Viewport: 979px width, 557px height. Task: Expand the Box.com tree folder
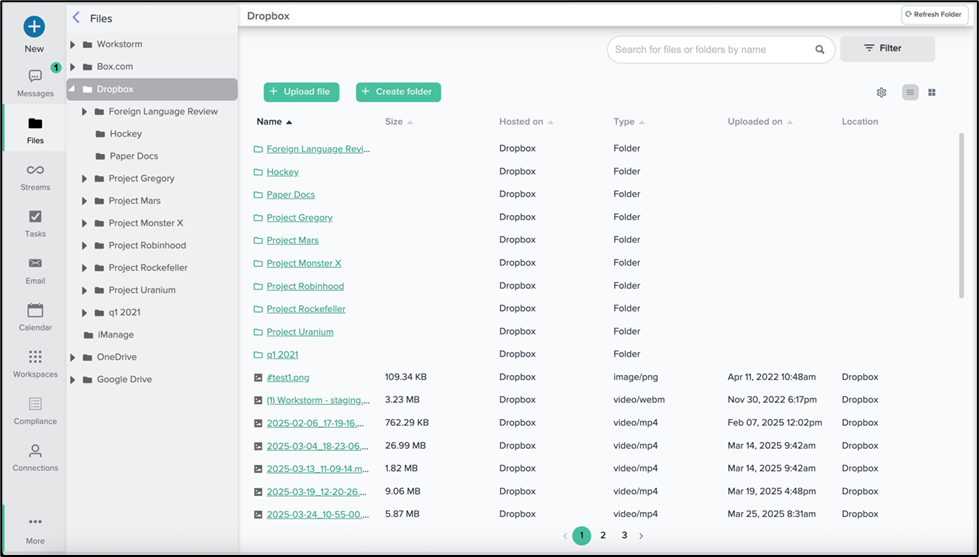(x=72, y=67)
